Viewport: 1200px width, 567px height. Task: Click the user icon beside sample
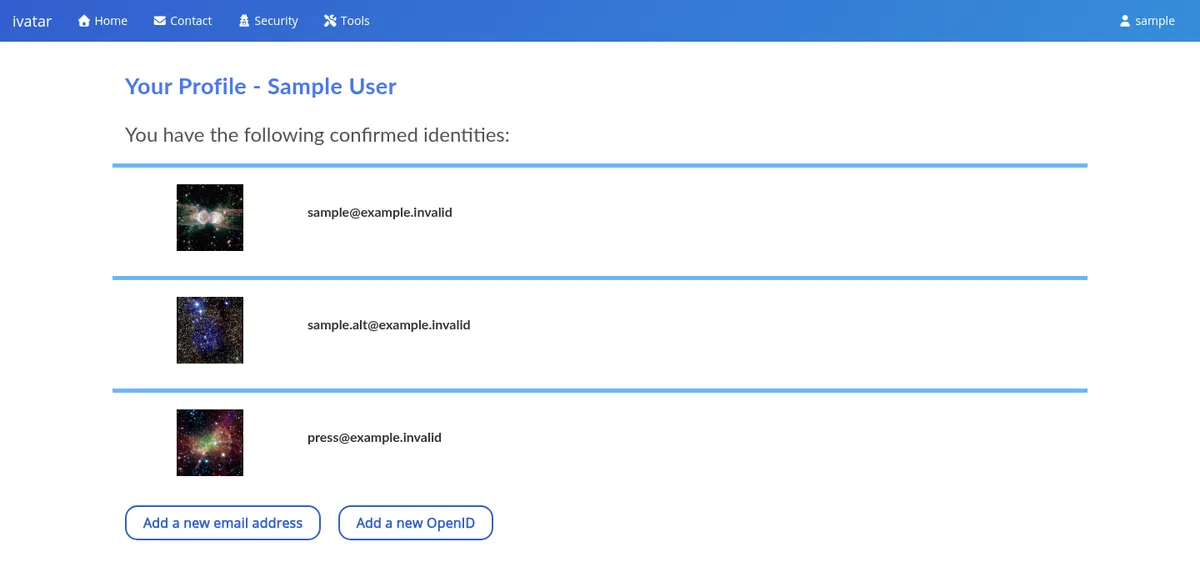1125,21
